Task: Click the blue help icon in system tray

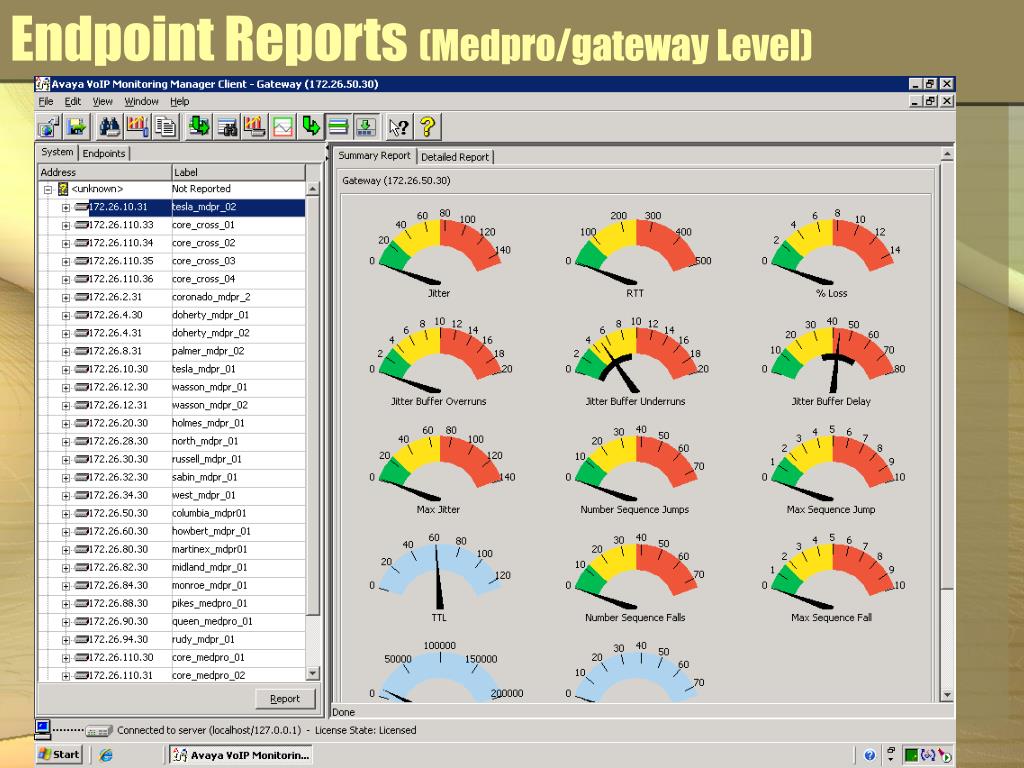Action: tap(869, 756)
